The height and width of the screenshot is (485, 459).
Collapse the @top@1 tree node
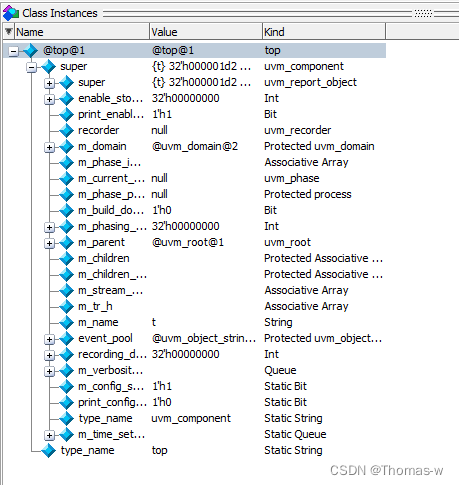click(x=13, y=51)
